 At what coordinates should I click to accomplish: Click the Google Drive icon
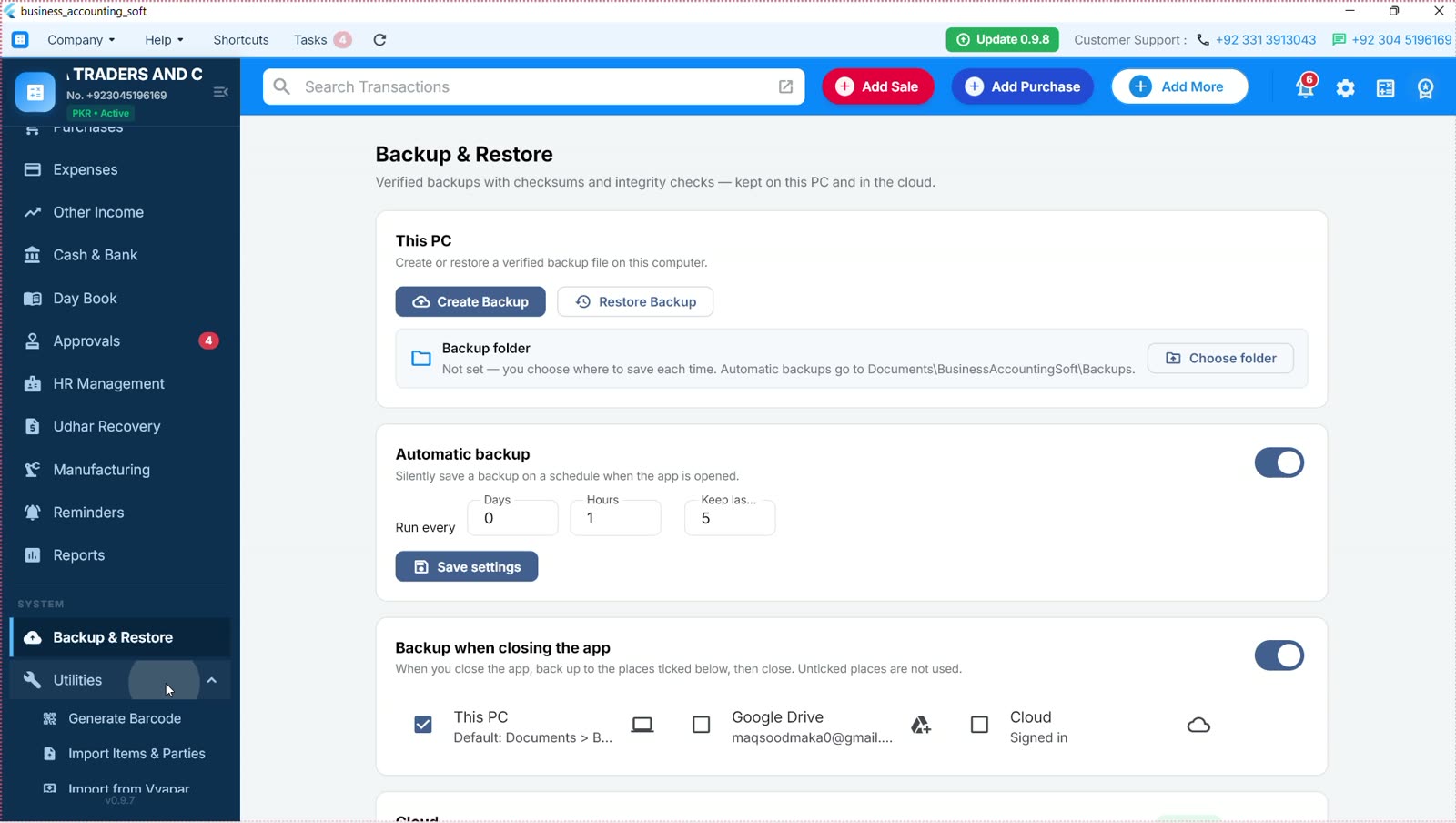[x=921, y=725]
